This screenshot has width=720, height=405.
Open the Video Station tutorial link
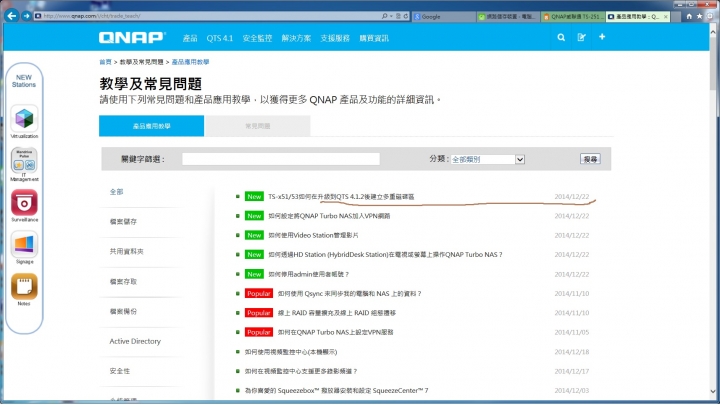[x=313, y=235]
